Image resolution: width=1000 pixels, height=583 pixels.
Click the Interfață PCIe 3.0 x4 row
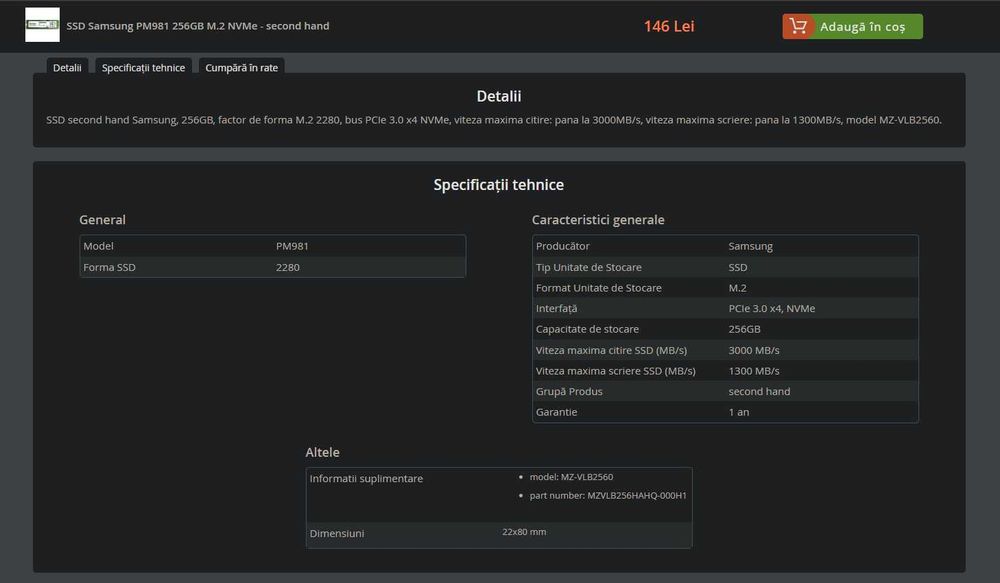(x=725, y=308)
